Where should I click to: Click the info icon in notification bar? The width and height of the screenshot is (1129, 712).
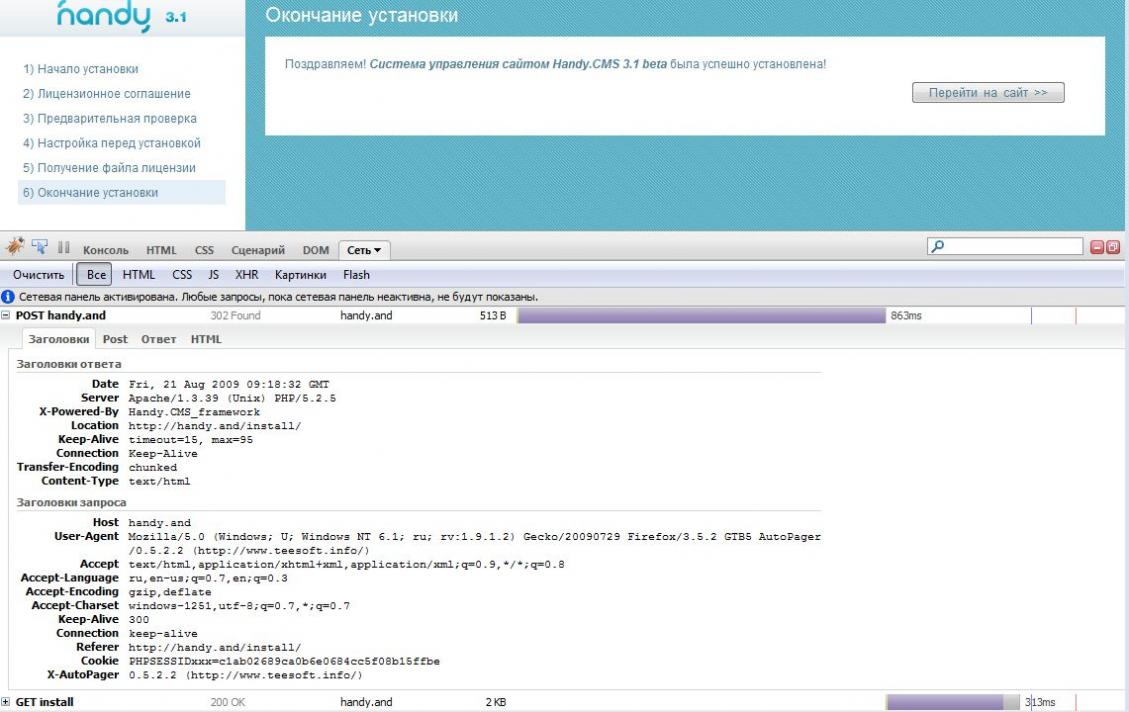coord(8,297)
